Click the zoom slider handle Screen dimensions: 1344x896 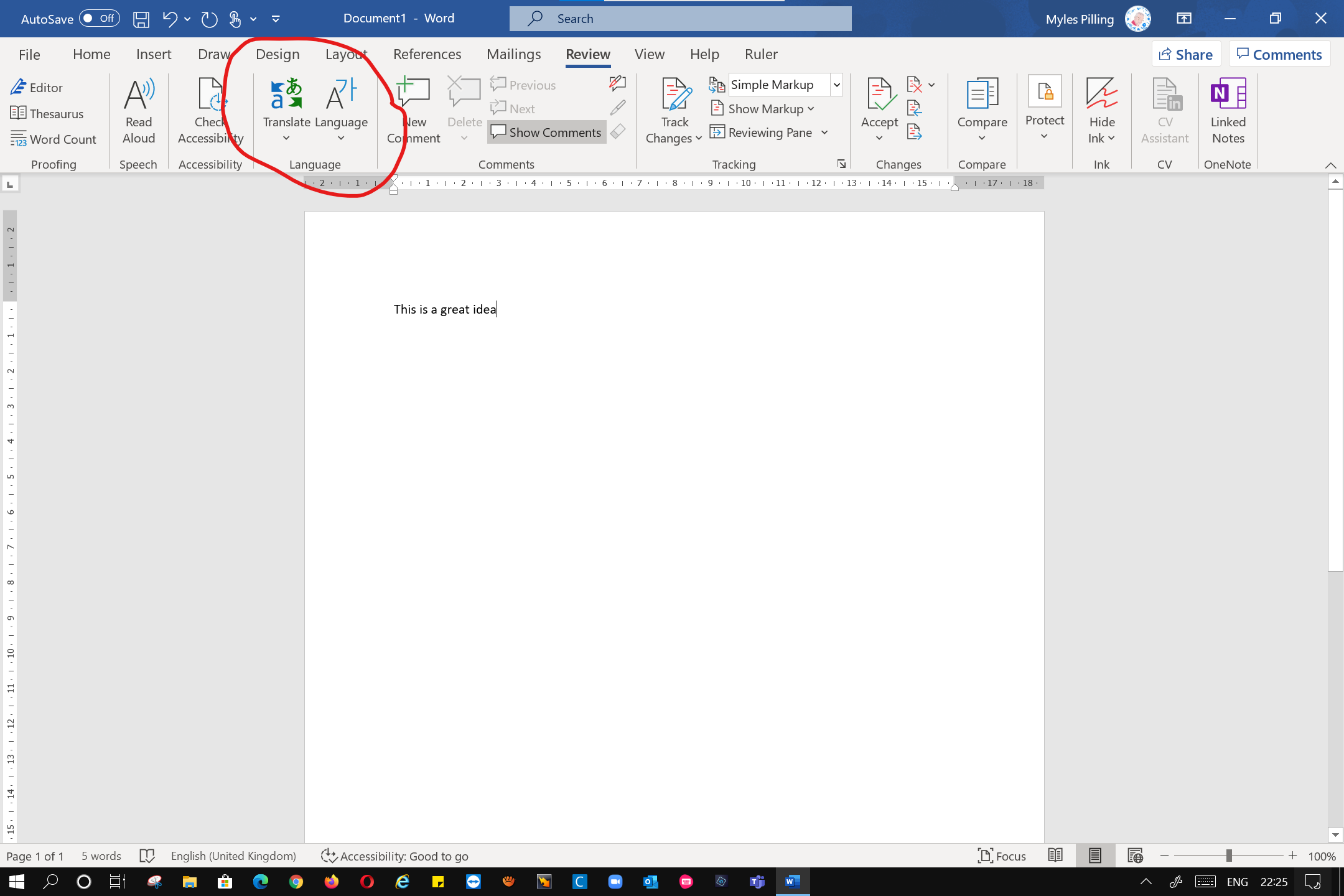point(1229,856)
